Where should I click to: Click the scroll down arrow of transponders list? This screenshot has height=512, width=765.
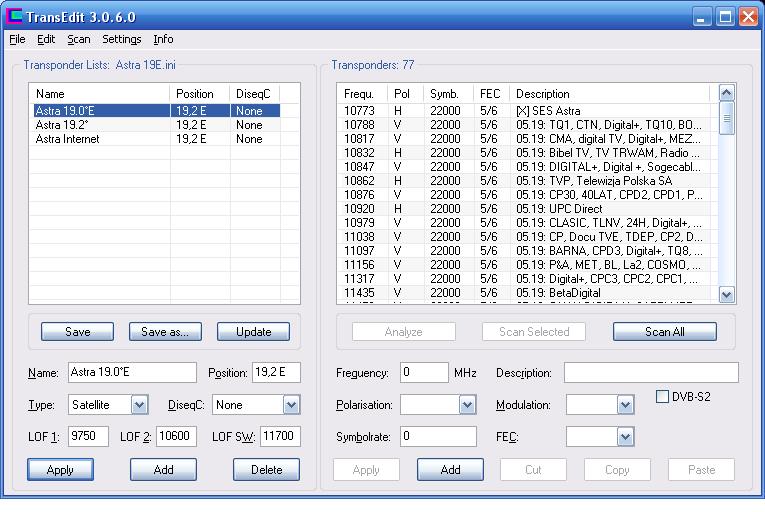point(726,294)
